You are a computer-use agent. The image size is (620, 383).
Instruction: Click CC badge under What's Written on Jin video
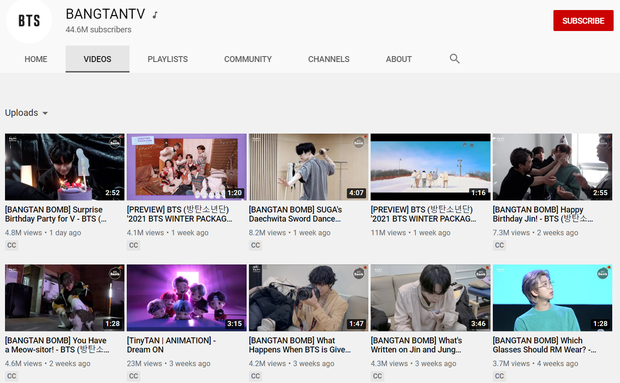(378, 376)
